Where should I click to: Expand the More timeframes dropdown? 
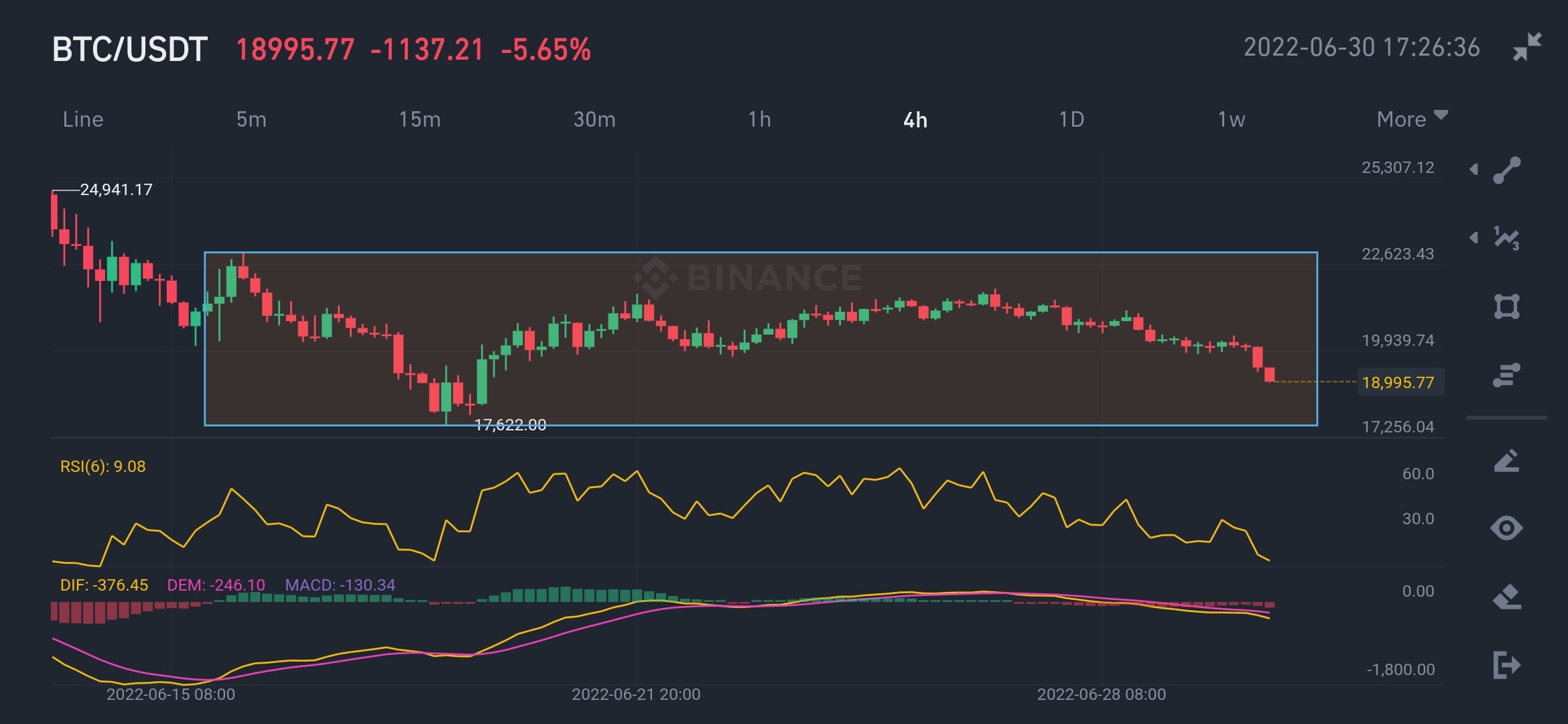coord(1412,119)
